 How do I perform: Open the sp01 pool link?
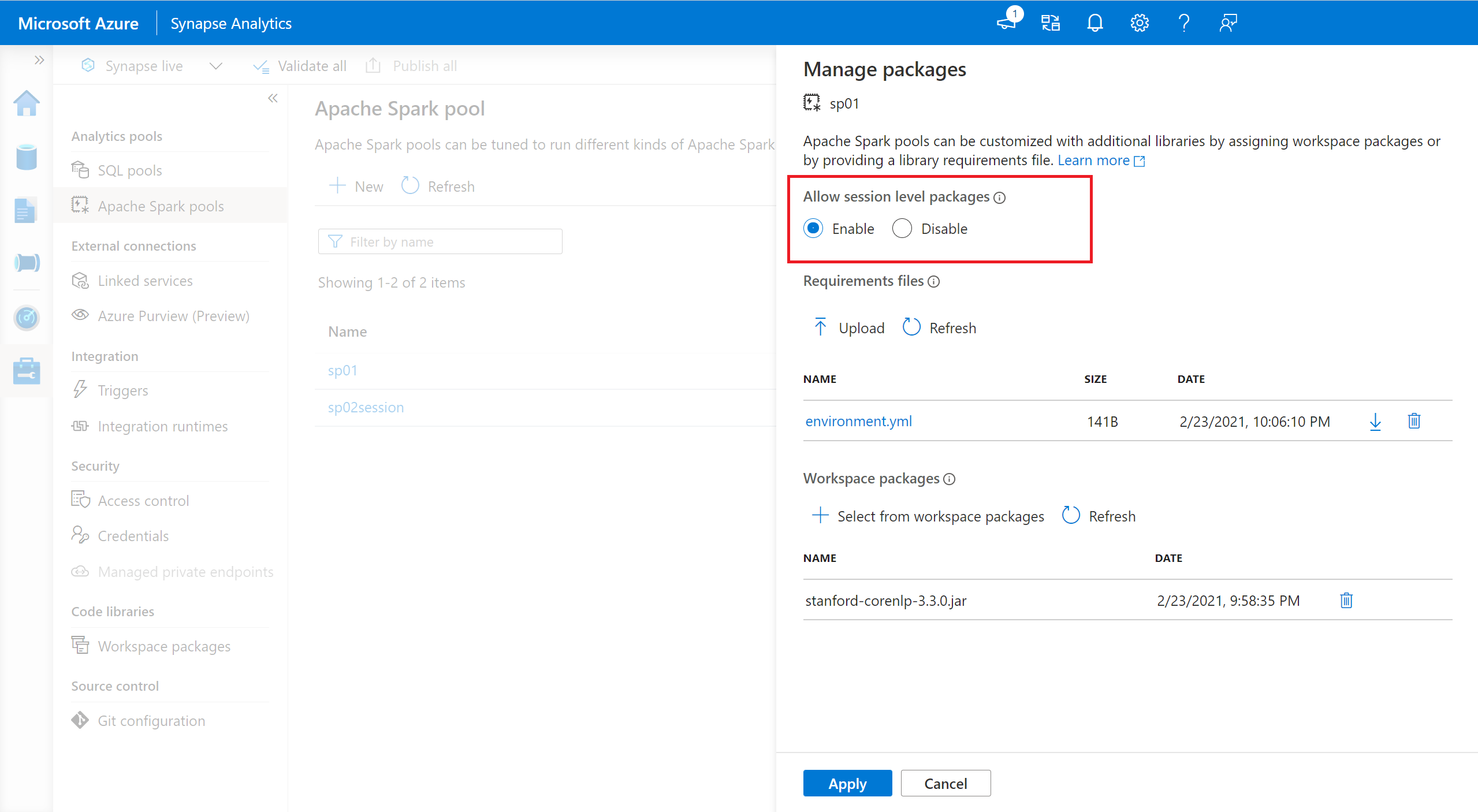click(x=342, y=370)
